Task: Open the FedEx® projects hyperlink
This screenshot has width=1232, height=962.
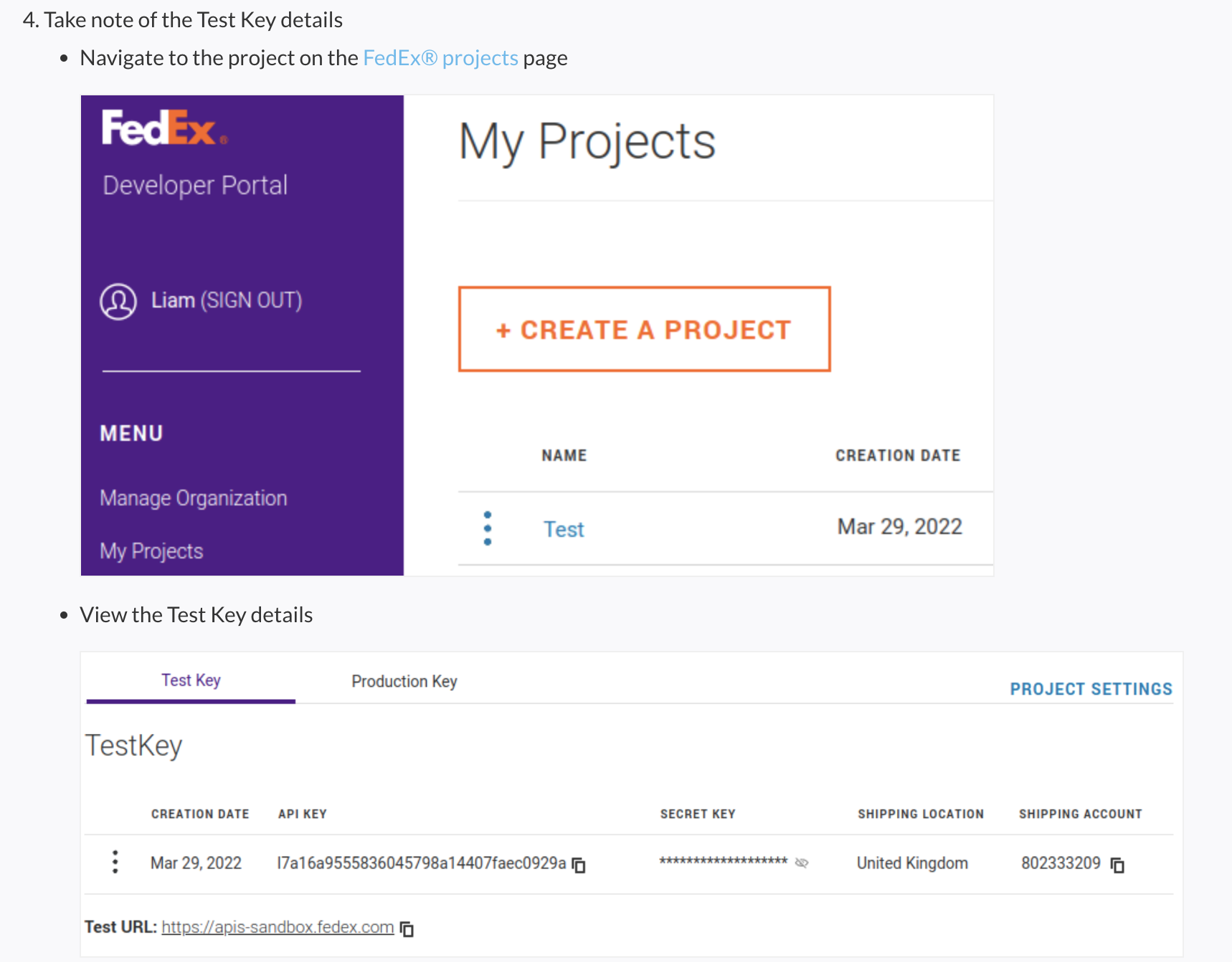Action: tap(440, 57)
